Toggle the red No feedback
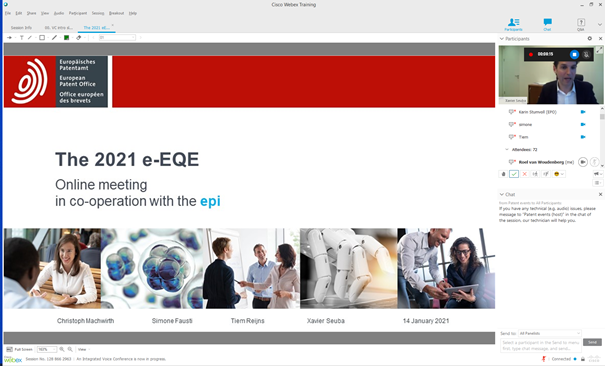Image resolution: width=605 pixels, height=366 pixels. [524, 174]
